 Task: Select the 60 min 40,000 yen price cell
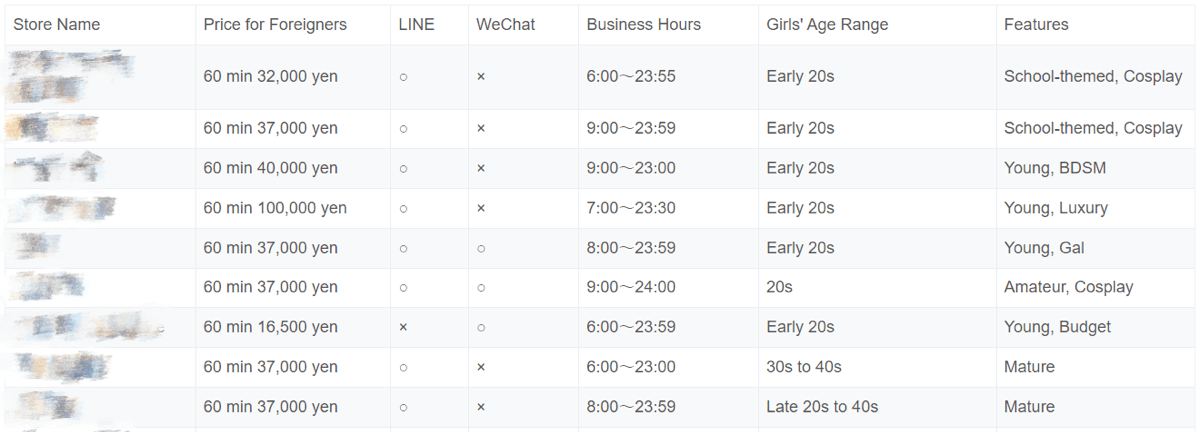click(x=270, y=168)
